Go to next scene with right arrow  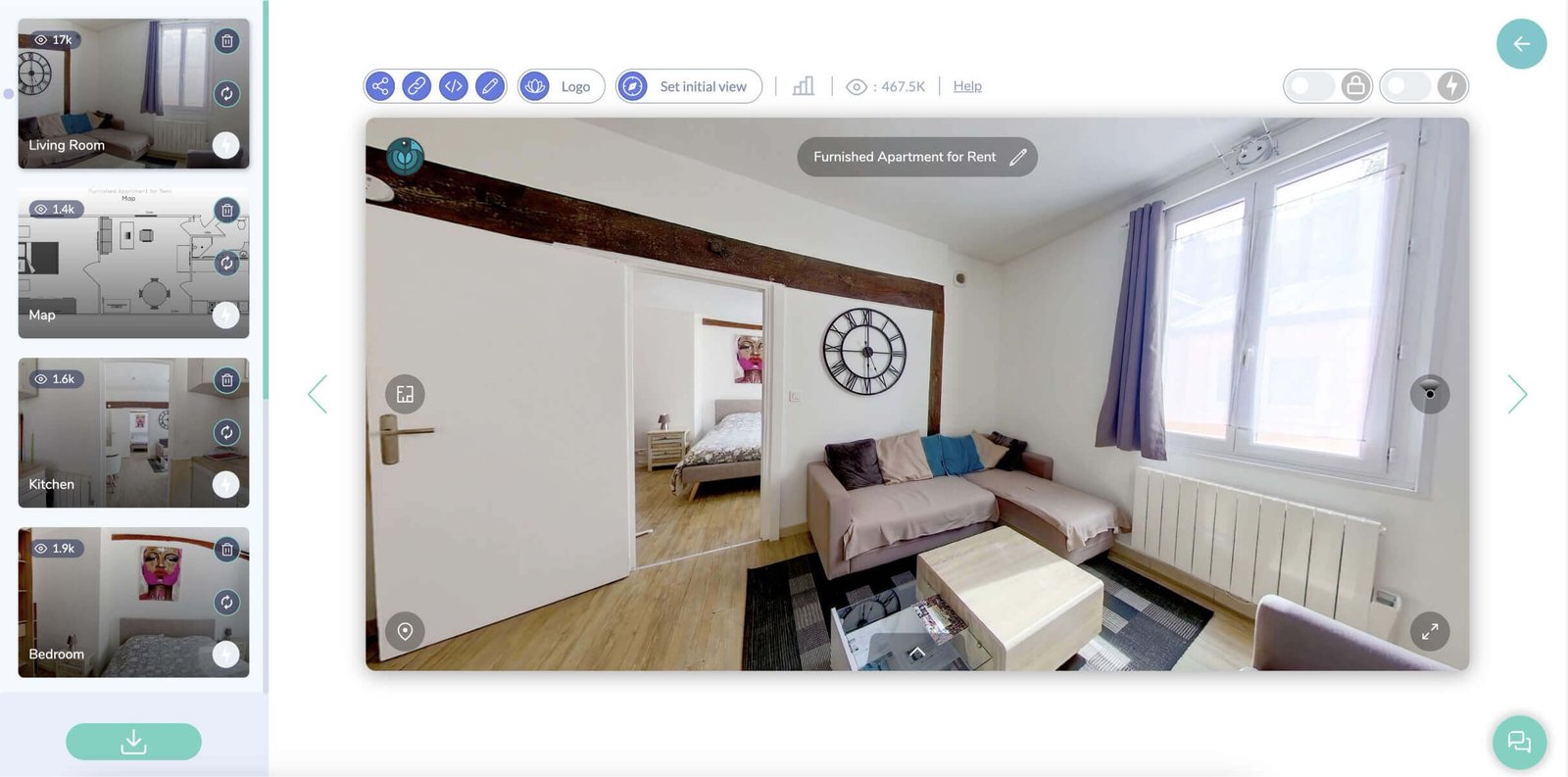pos(1517,394)
